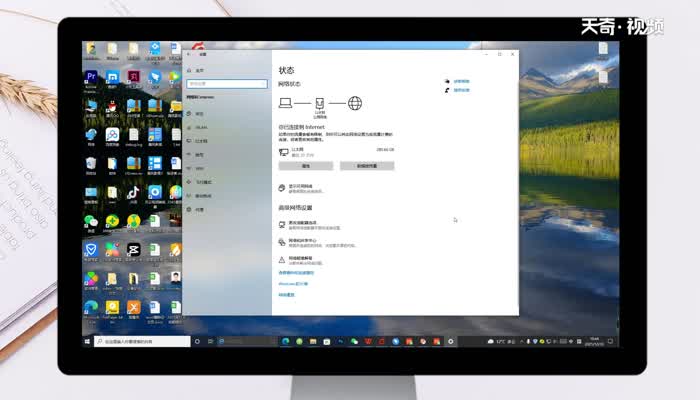Open 以太网 (Ethernet) in the sidebar
The width and height of the screenshot is (700, 400).
[x=201, y=142]
